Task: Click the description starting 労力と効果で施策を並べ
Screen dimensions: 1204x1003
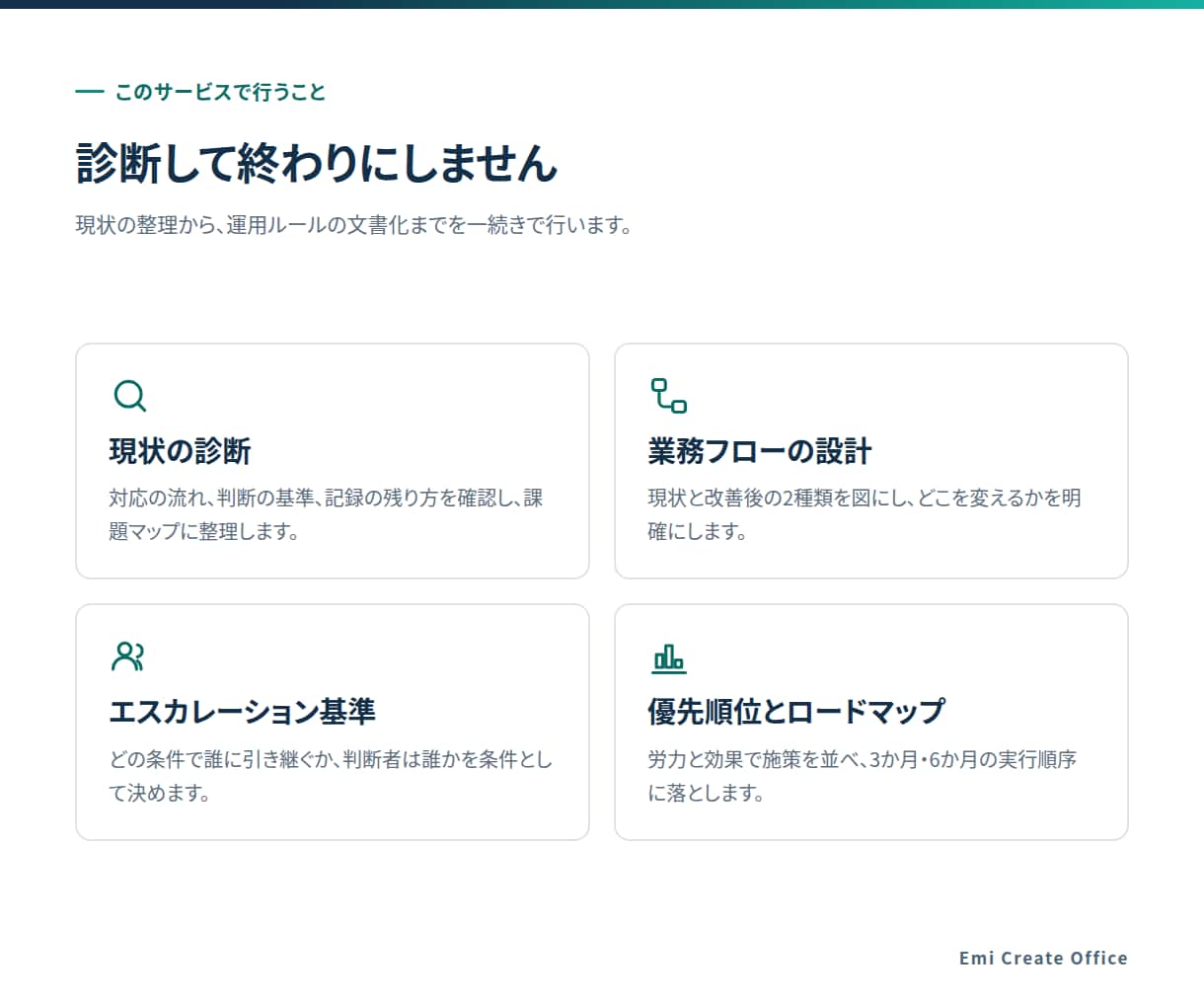Action: (x=862, y=776)
